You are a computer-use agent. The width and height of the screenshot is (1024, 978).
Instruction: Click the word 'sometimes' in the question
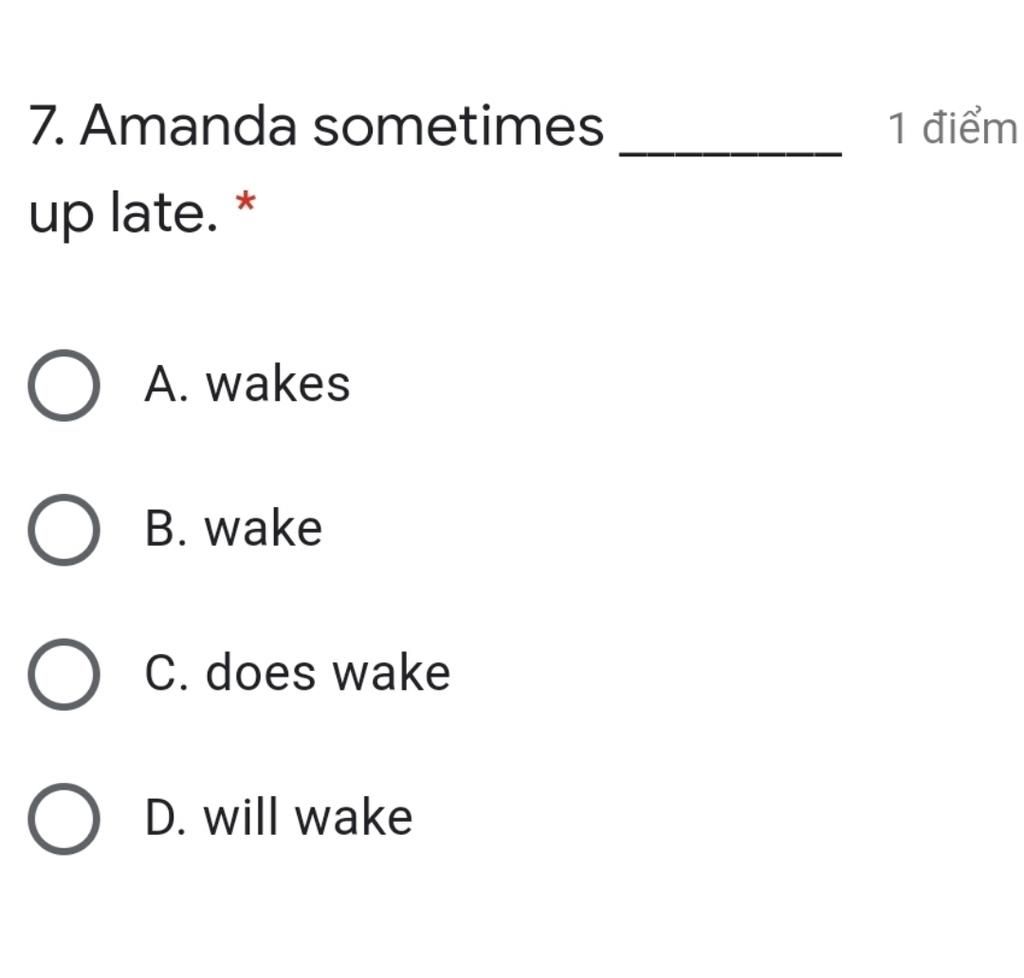(x=458, y=126)
